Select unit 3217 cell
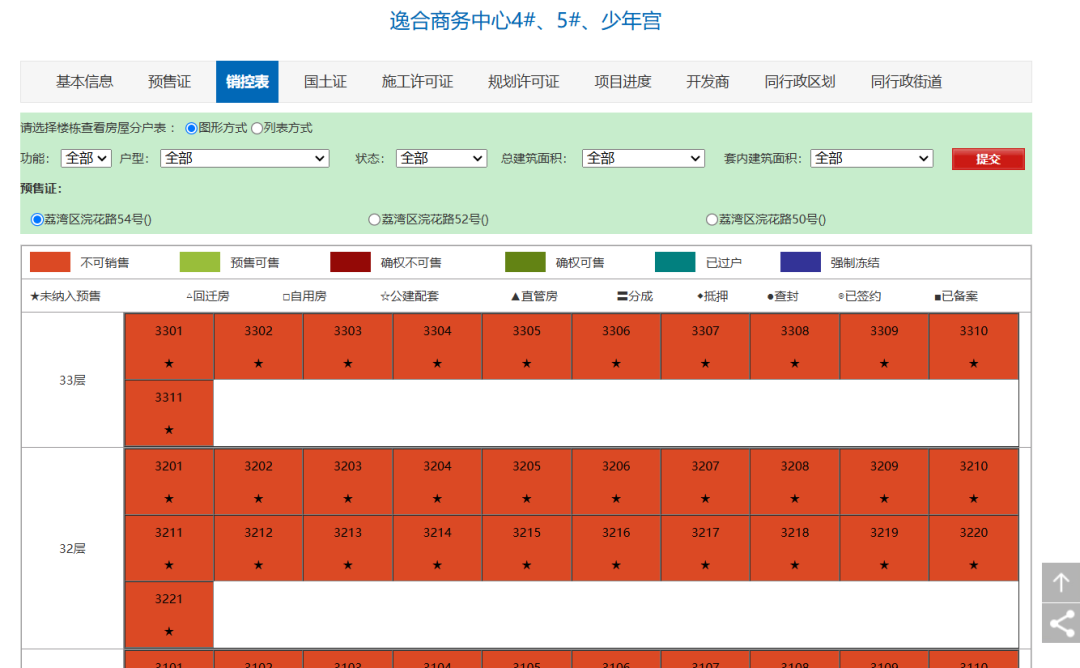Viewport: 1080px width, 668px height. point(705,548)
